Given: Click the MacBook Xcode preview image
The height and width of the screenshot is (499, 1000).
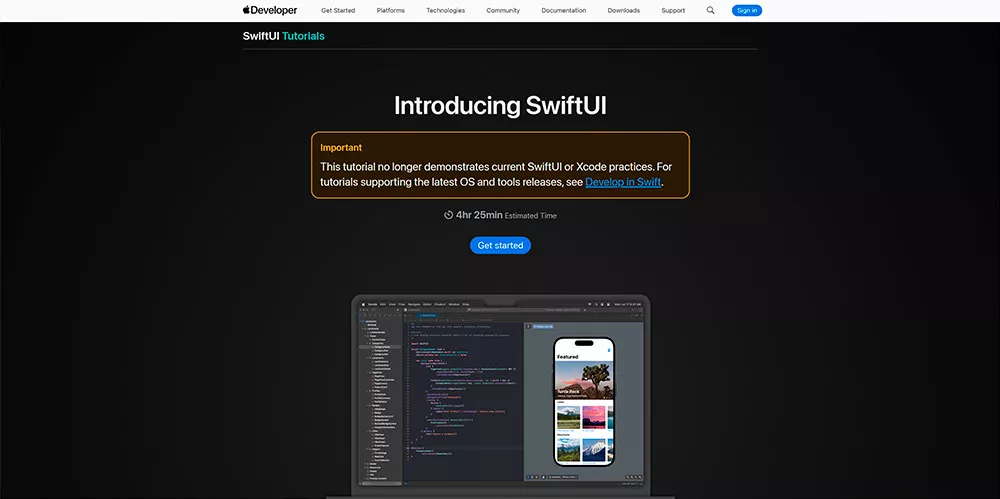Looking at the screenshot, I should (500, 396).
